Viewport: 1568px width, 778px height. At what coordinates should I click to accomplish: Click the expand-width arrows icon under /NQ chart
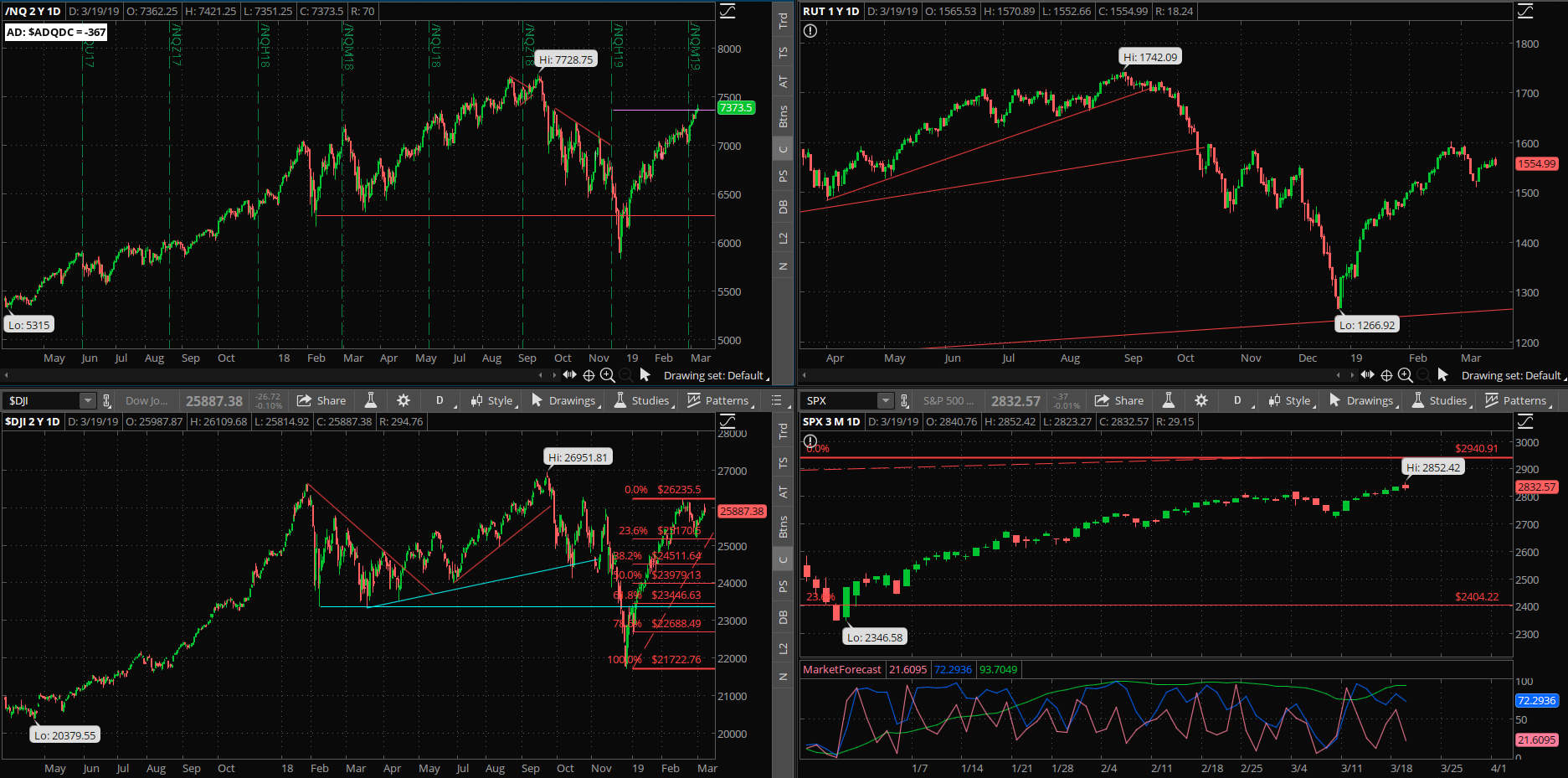569,374
